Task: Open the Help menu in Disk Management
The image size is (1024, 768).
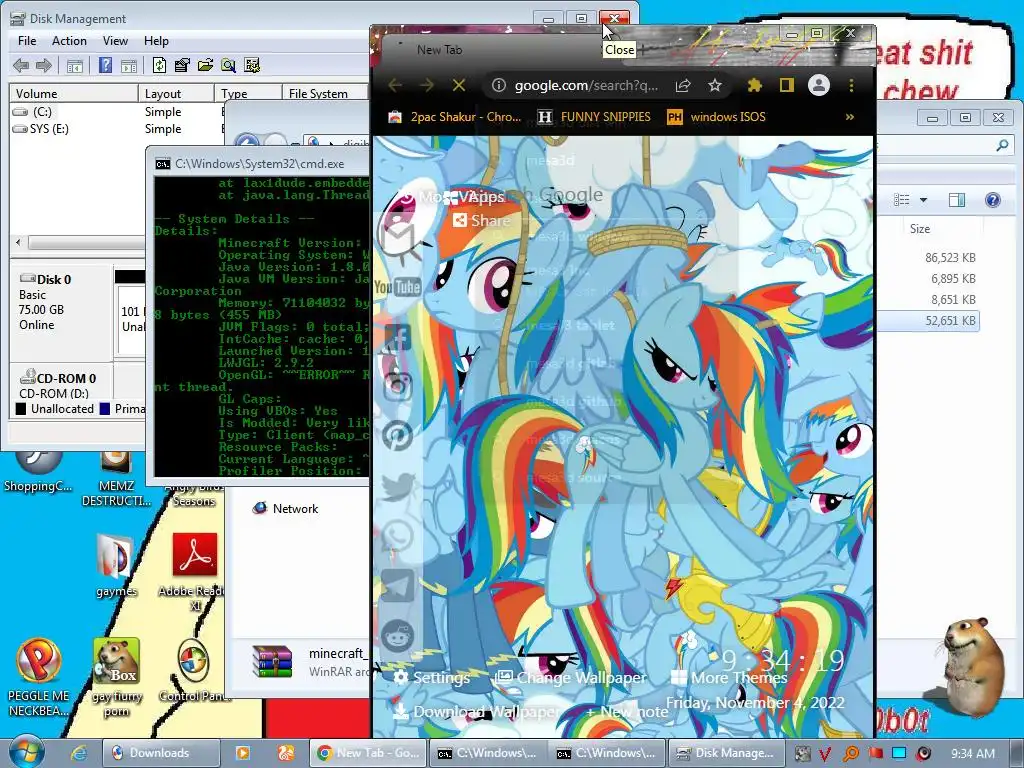Action: 156,40
